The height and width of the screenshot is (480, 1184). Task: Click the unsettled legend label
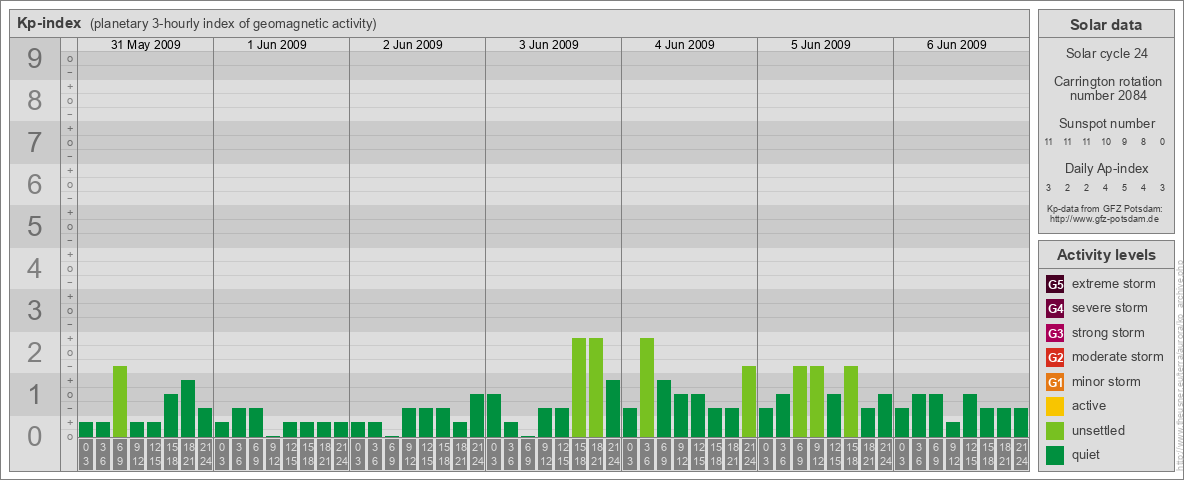coord(1099,431)
